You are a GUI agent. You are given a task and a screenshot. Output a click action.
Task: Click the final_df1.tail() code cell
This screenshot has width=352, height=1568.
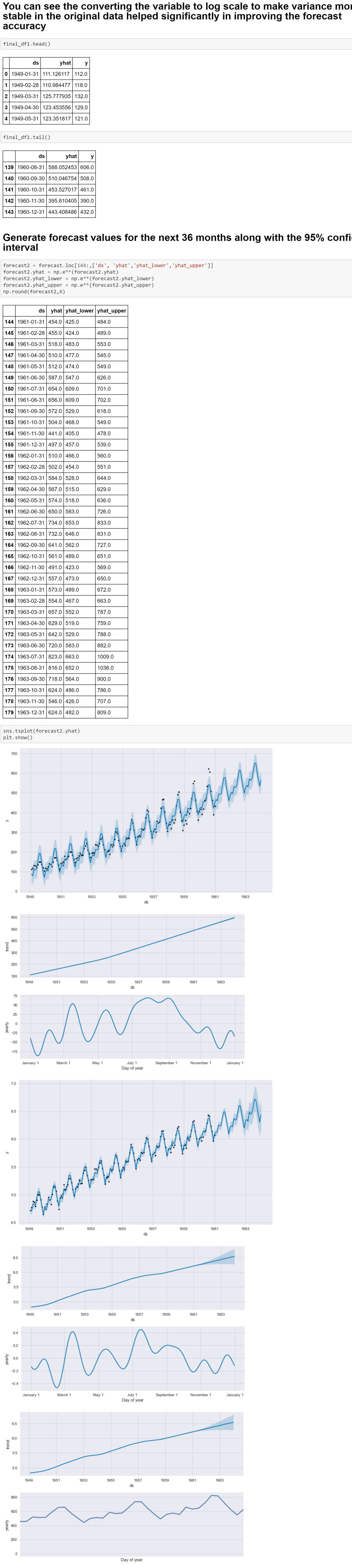pos(176,137)
